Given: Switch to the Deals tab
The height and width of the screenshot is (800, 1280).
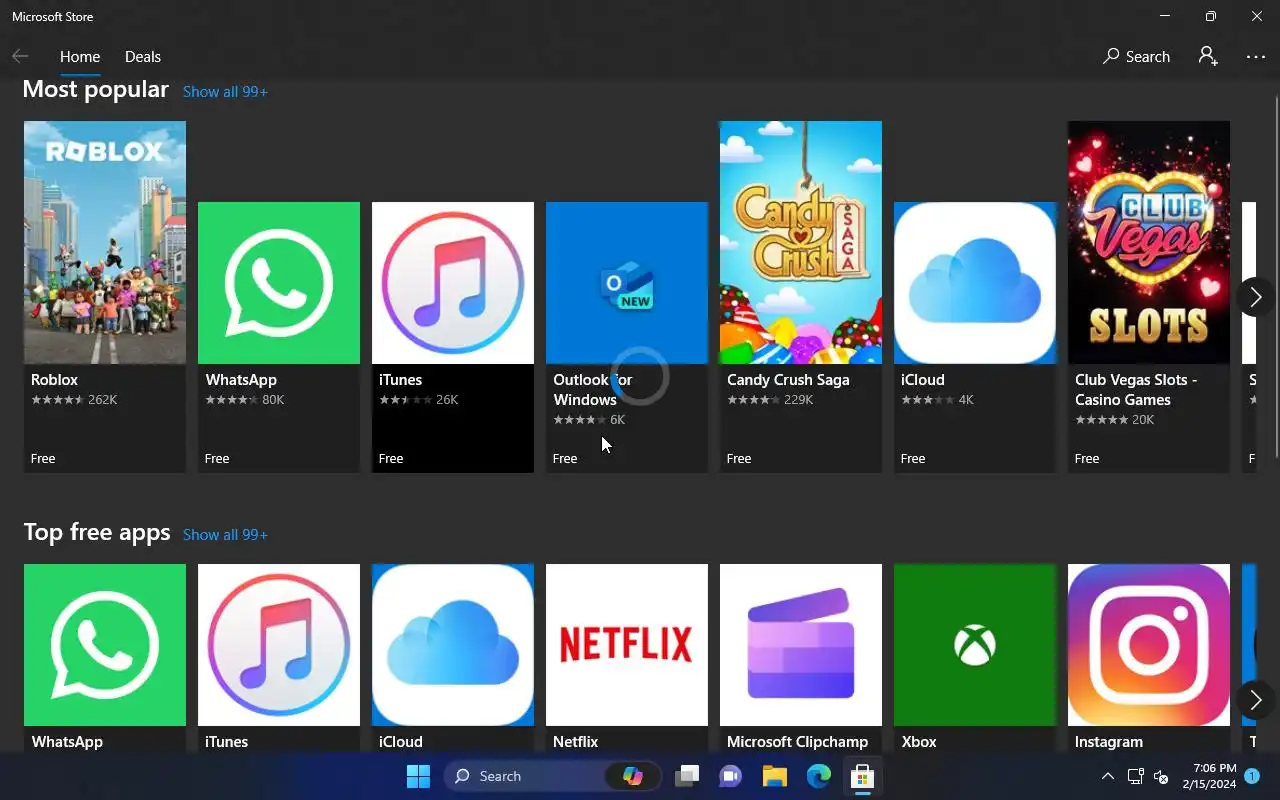Looking at the screenshot, I should [143, 57].
